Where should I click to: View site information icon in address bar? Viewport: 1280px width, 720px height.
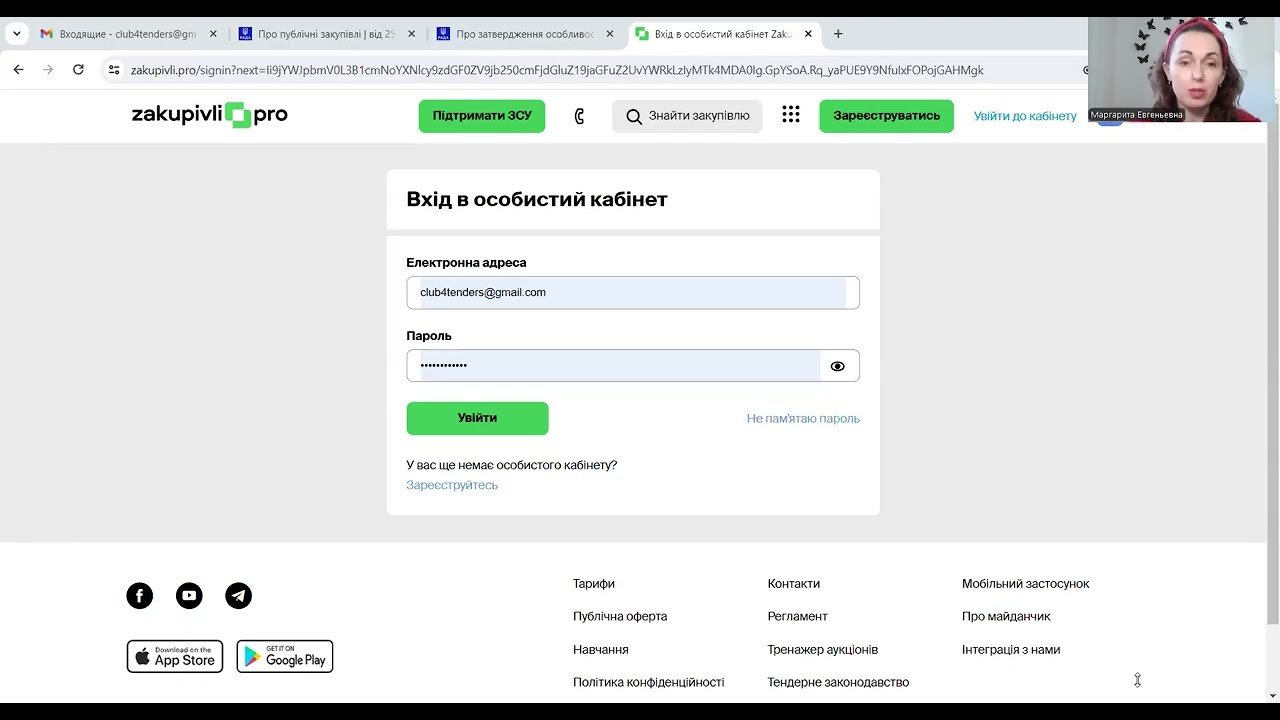(114, 70)
